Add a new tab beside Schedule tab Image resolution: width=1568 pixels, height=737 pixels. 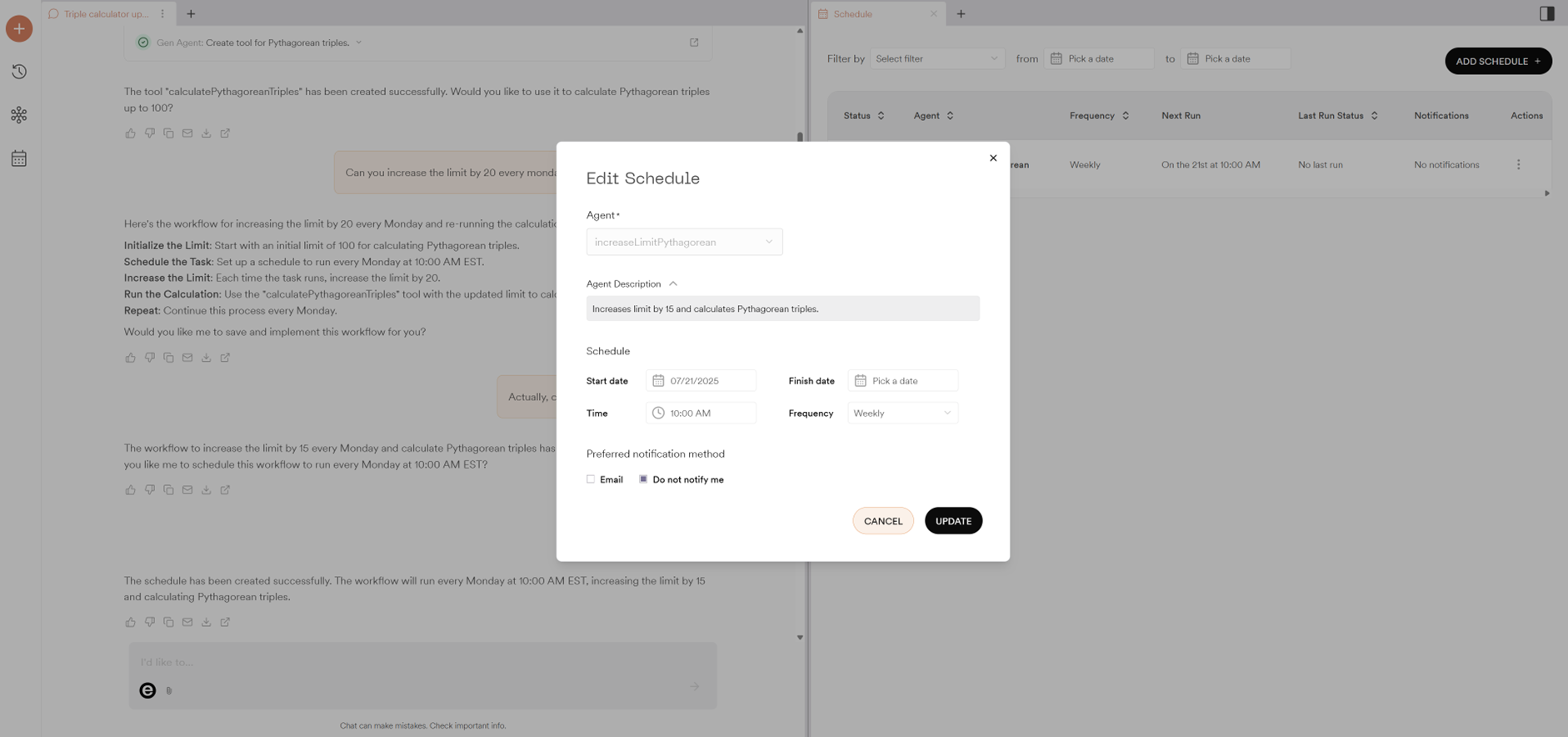click(x=961, y=13)
